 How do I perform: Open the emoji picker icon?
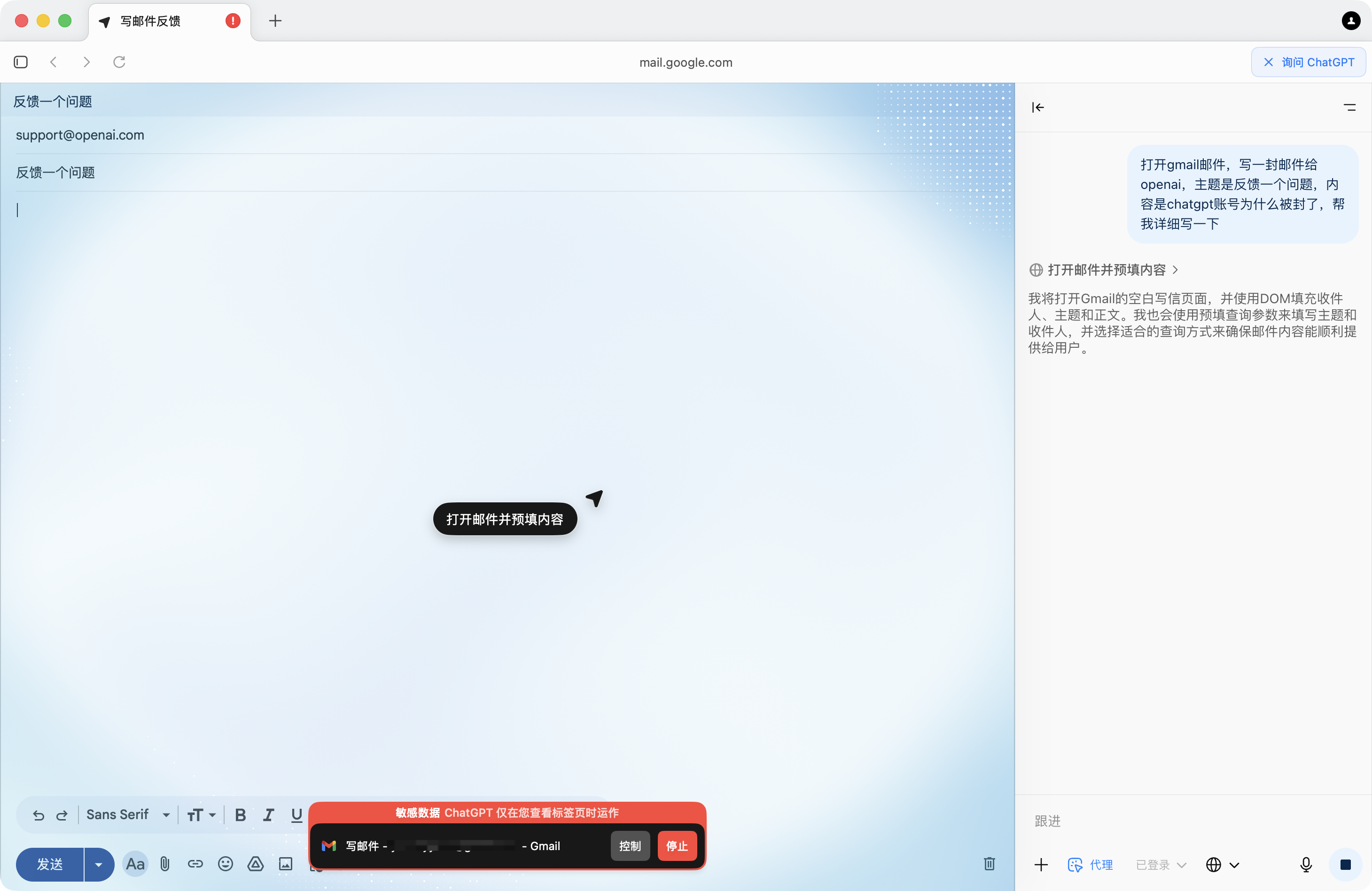[226, 863]
